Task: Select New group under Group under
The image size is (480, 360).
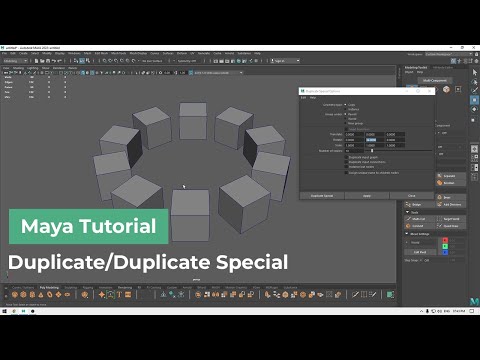Action: (x=345, y=123)
